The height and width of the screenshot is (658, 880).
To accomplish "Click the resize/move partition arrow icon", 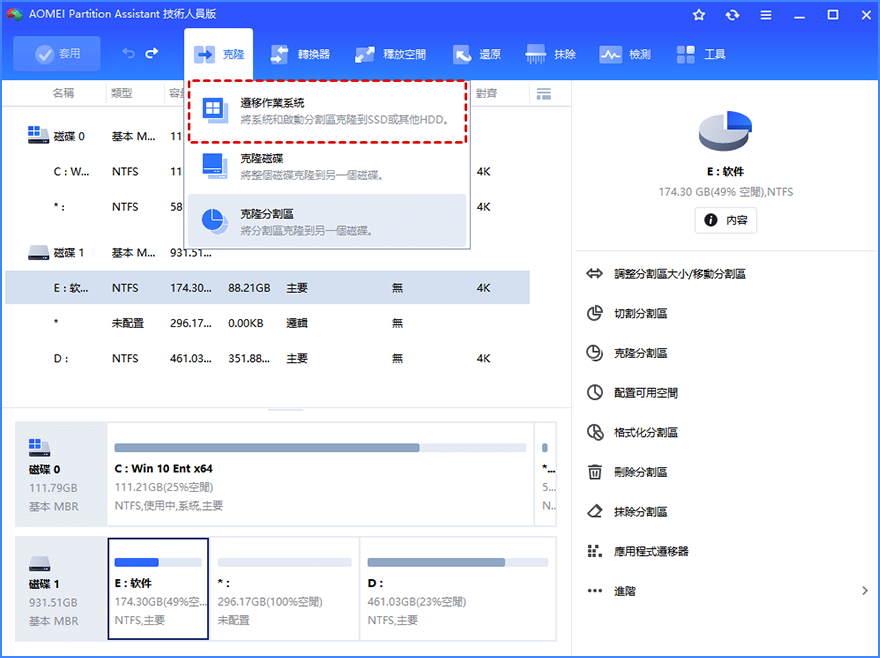I will [x=594, y=273].
